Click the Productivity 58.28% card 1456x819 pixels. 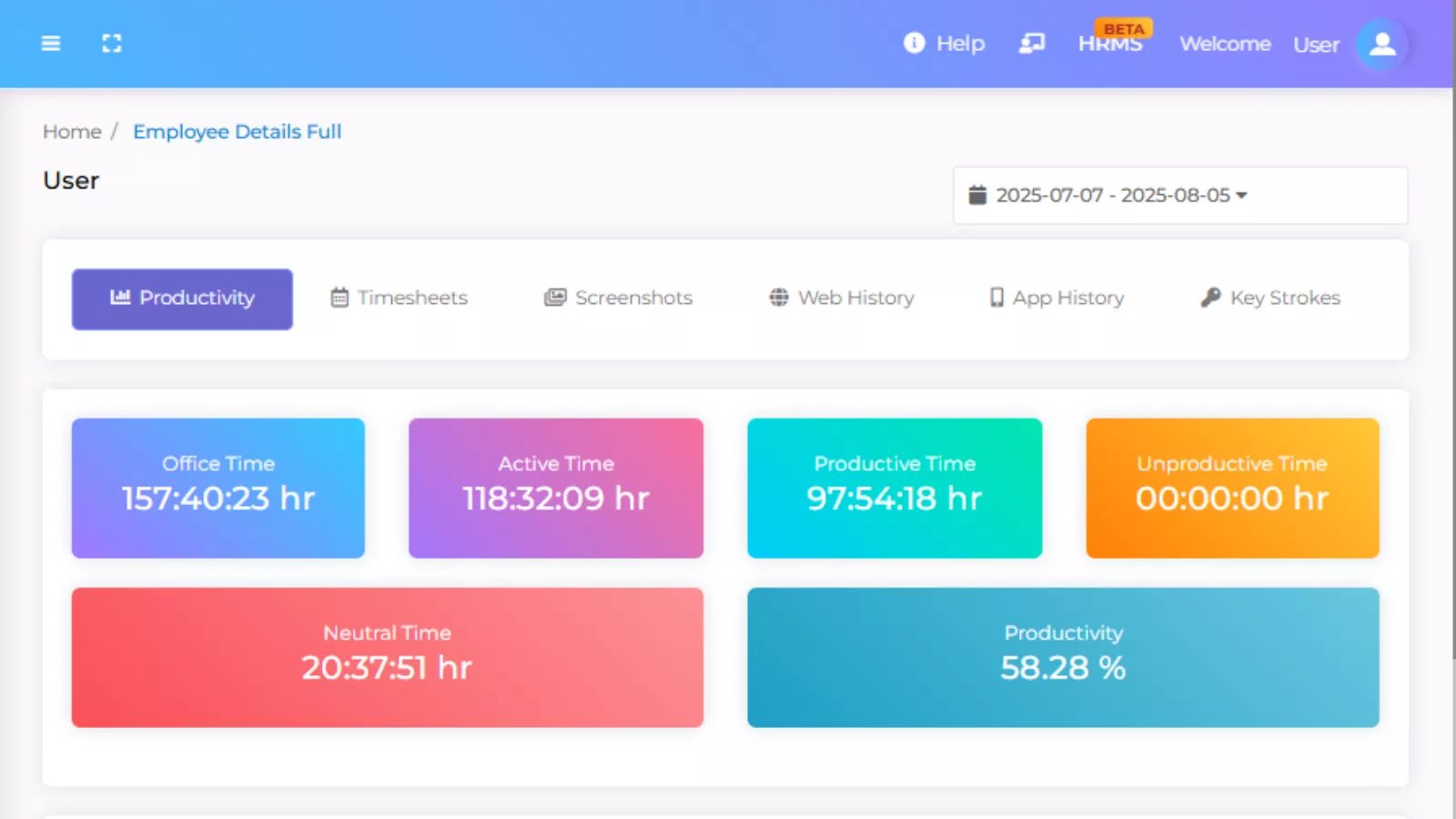point(1063,657)
